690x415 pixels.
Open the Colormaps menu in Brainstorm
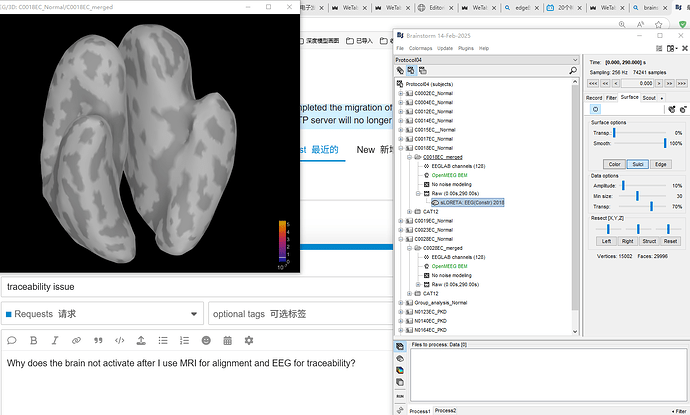click(x=420, y=48)
